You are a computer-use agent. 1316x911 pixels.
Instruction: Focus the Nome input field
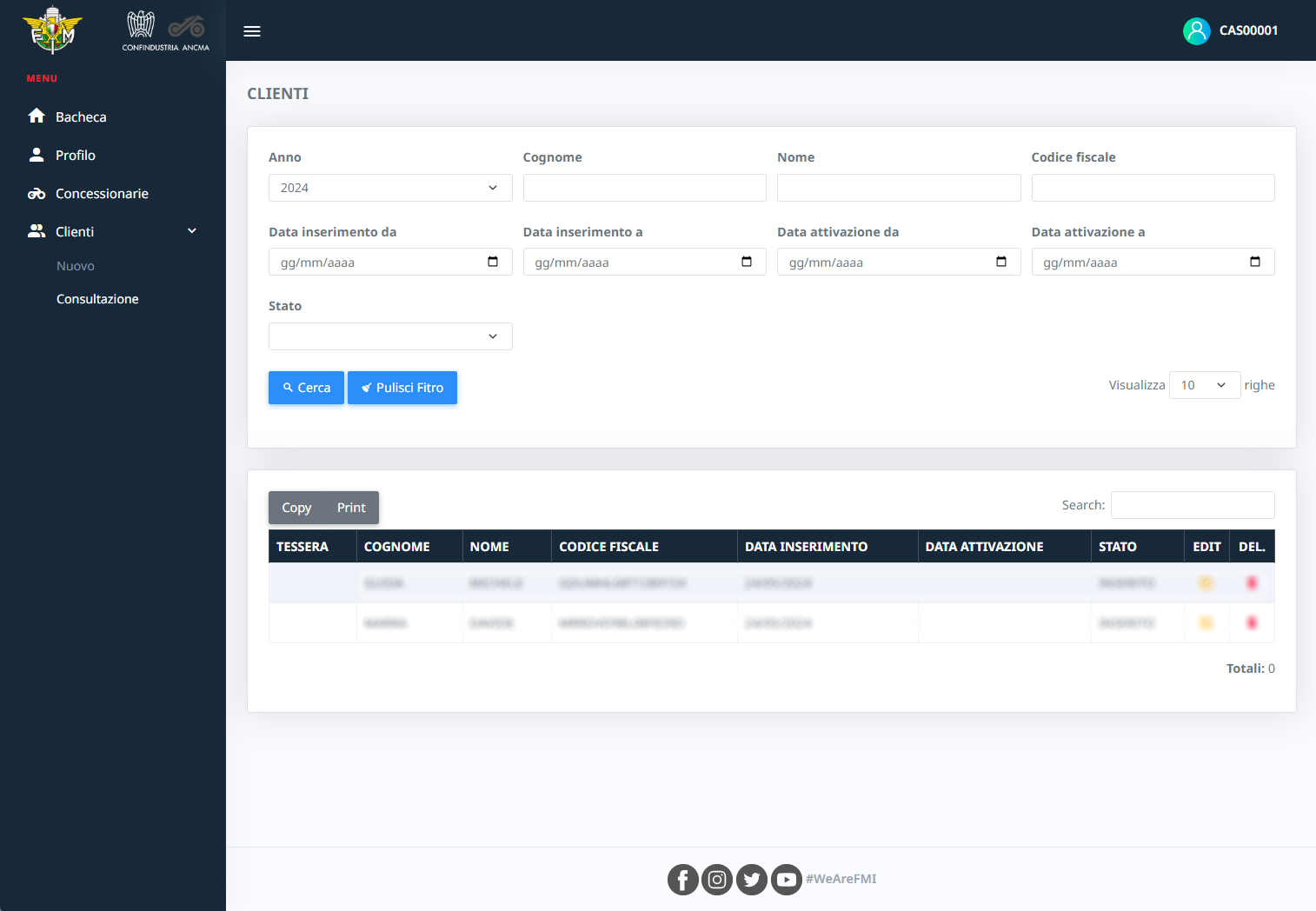point(899,188)
